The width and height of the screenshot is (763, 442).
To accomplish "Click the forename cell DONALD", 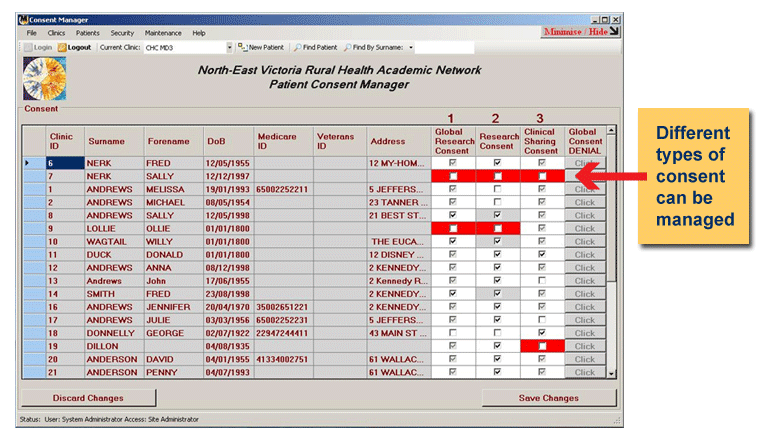I will (174, 255).
